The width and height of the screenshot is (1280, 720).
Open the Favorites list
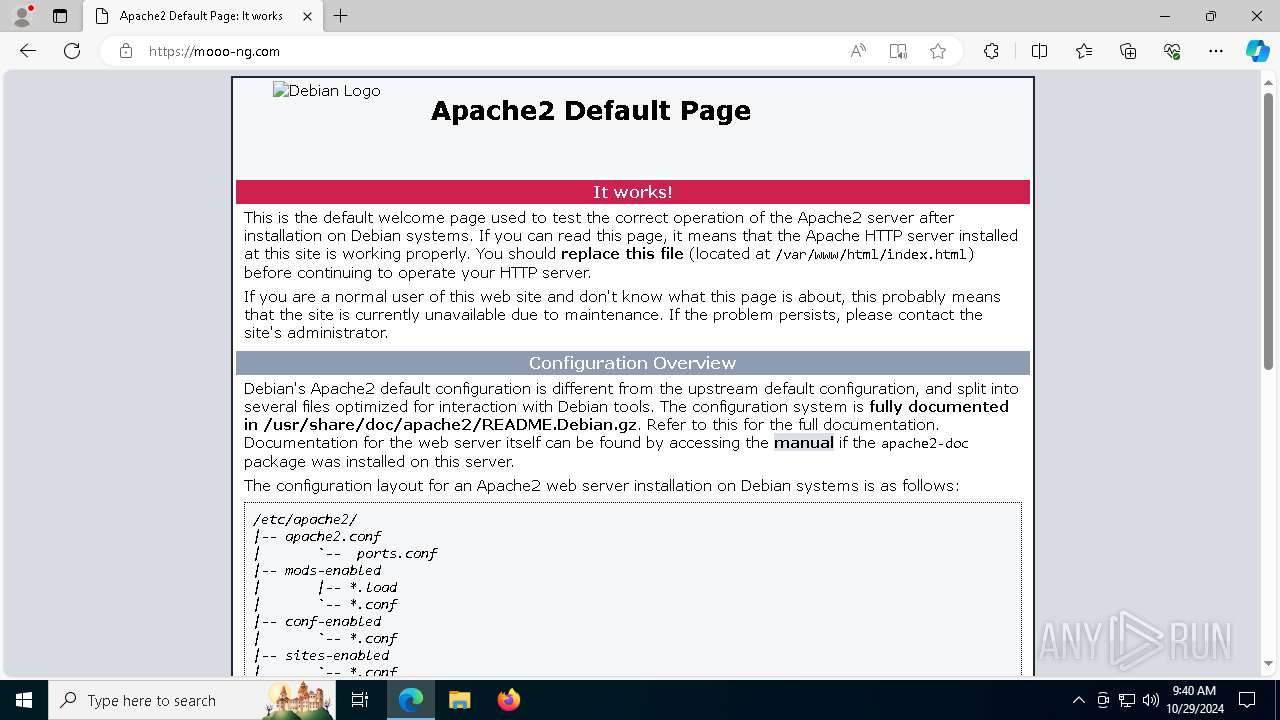click(x=1084, y=51)
